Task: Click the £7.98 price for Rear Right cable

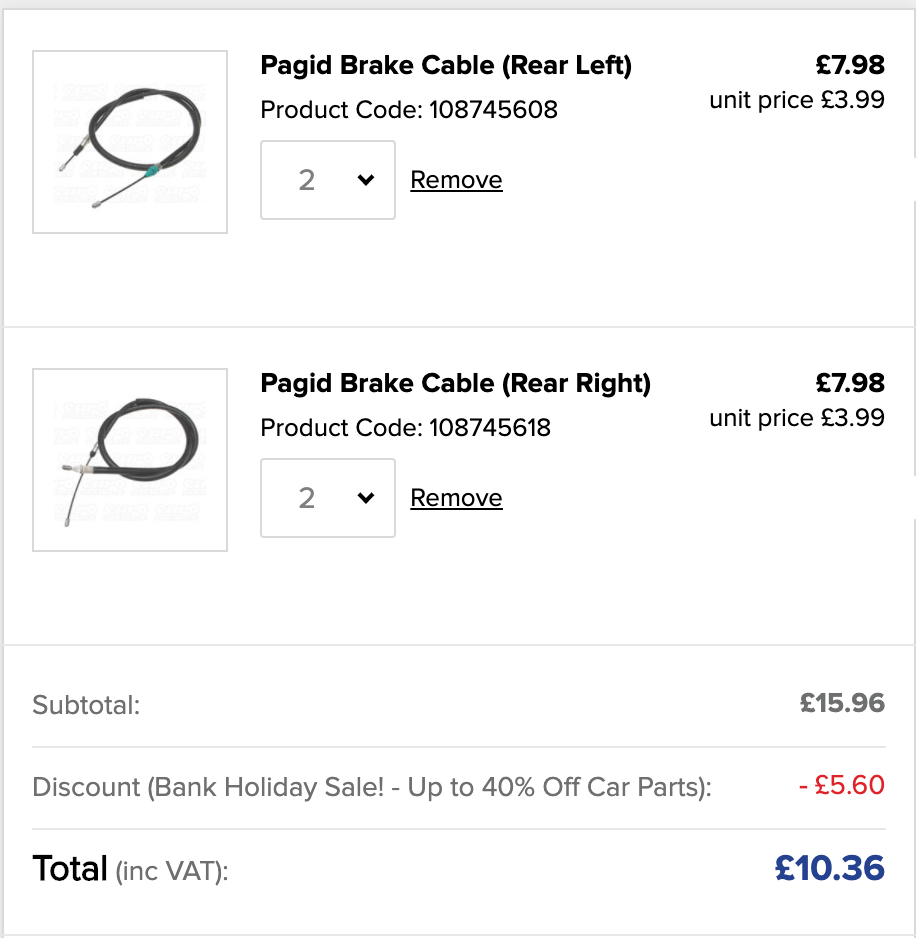Action: [850, 383]
